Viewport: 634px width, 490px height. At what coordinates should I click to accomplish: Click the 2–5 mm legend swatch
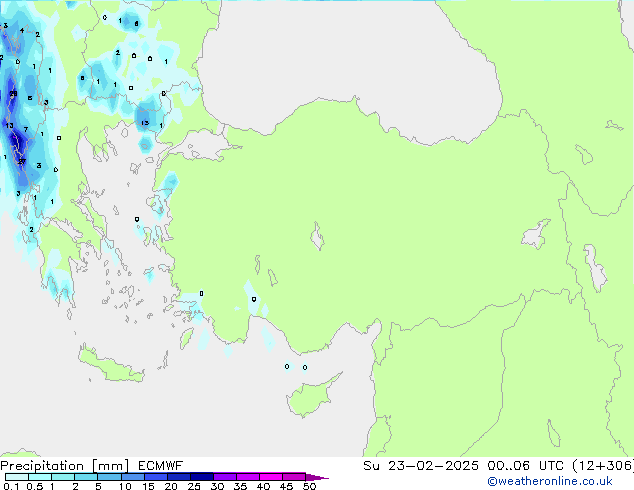click(x=86, y=477)
